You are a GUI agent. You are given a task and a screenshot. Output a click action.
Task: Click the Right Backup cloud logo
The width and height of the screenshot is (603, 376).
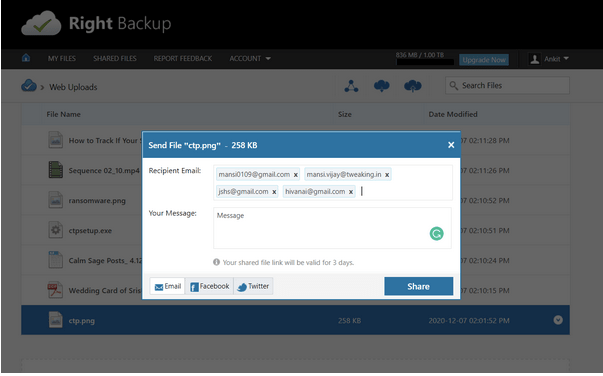coord(41,23)
